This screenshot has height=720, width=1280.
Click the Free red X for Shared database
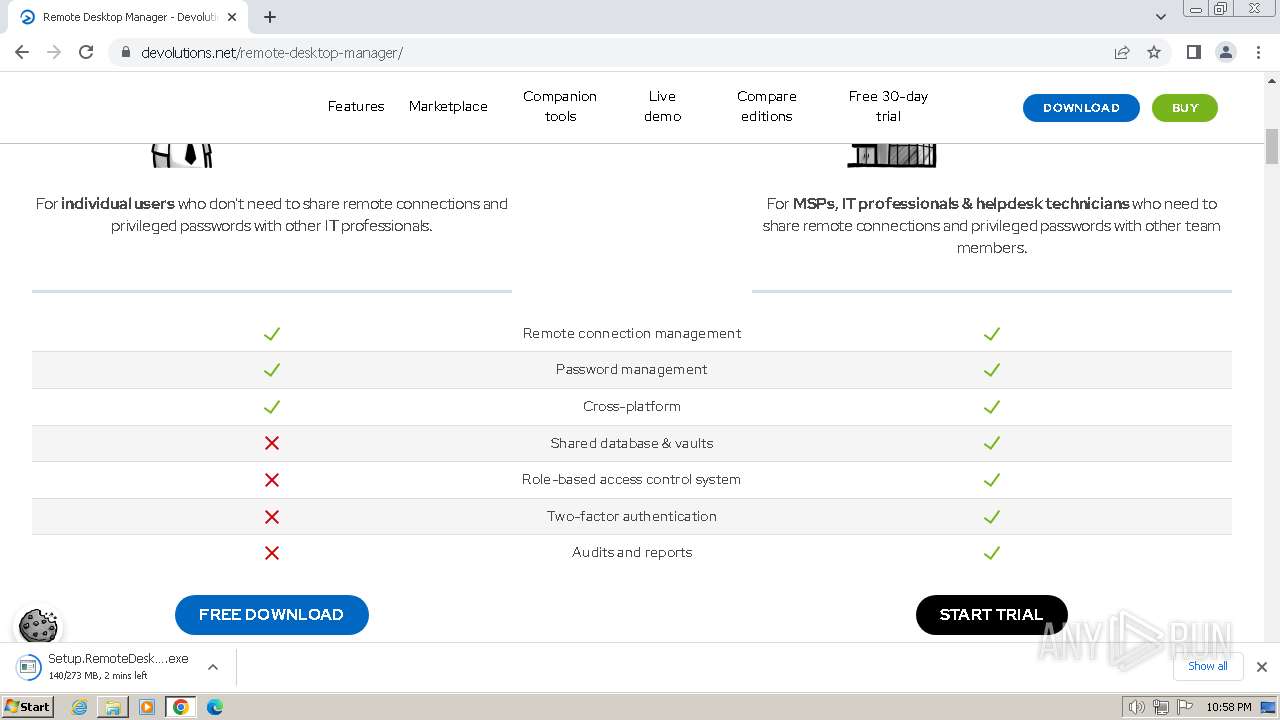(272, 443)
